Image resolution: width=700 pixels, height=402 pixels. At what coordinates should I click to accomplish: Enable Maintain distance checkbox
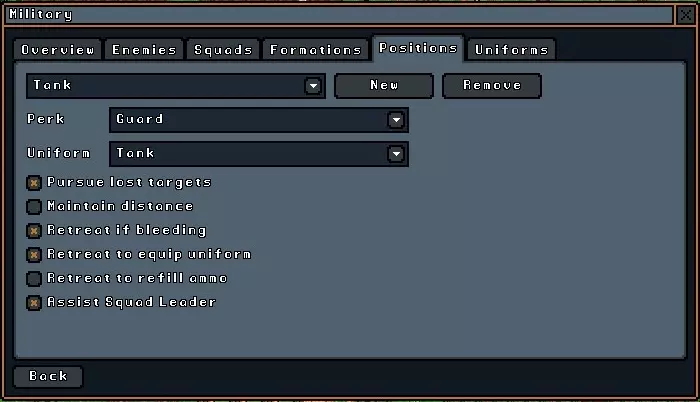coord(34,207)
